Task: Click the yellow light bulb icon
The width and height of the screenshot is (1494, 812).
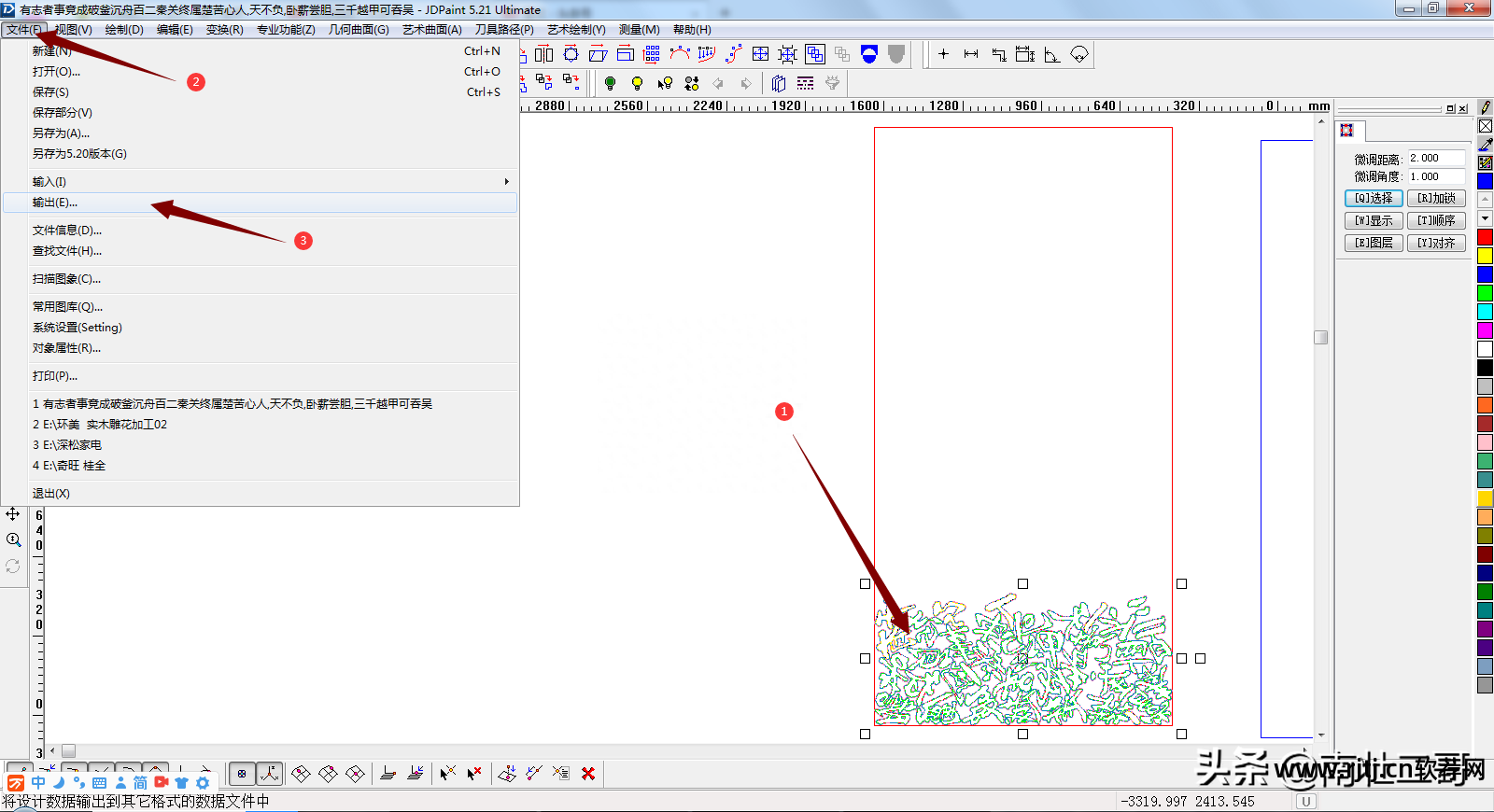Action: tap(637, 83)
